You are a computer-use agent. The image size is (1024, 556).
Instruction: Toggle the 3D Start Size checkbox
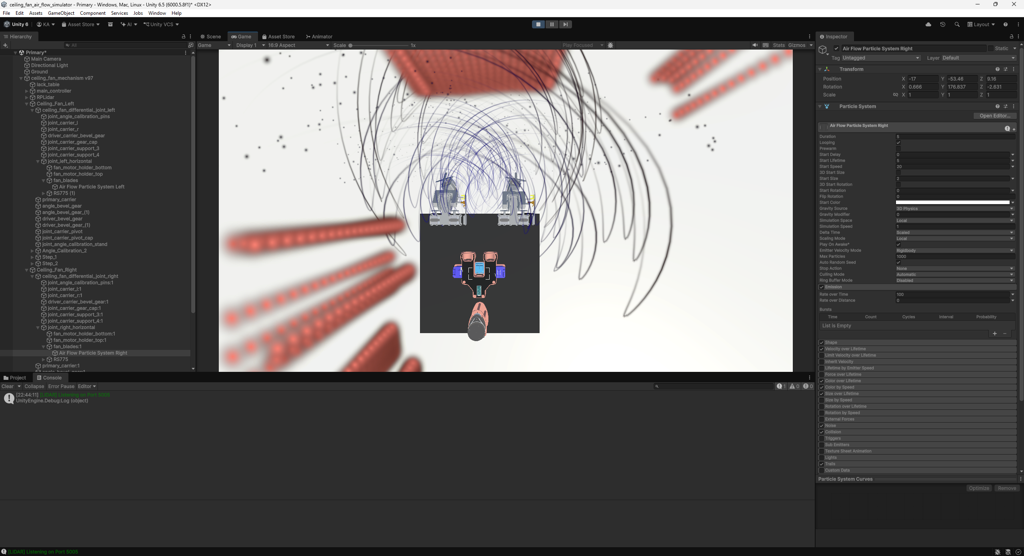pyautogui.click(x=899, y=172)
